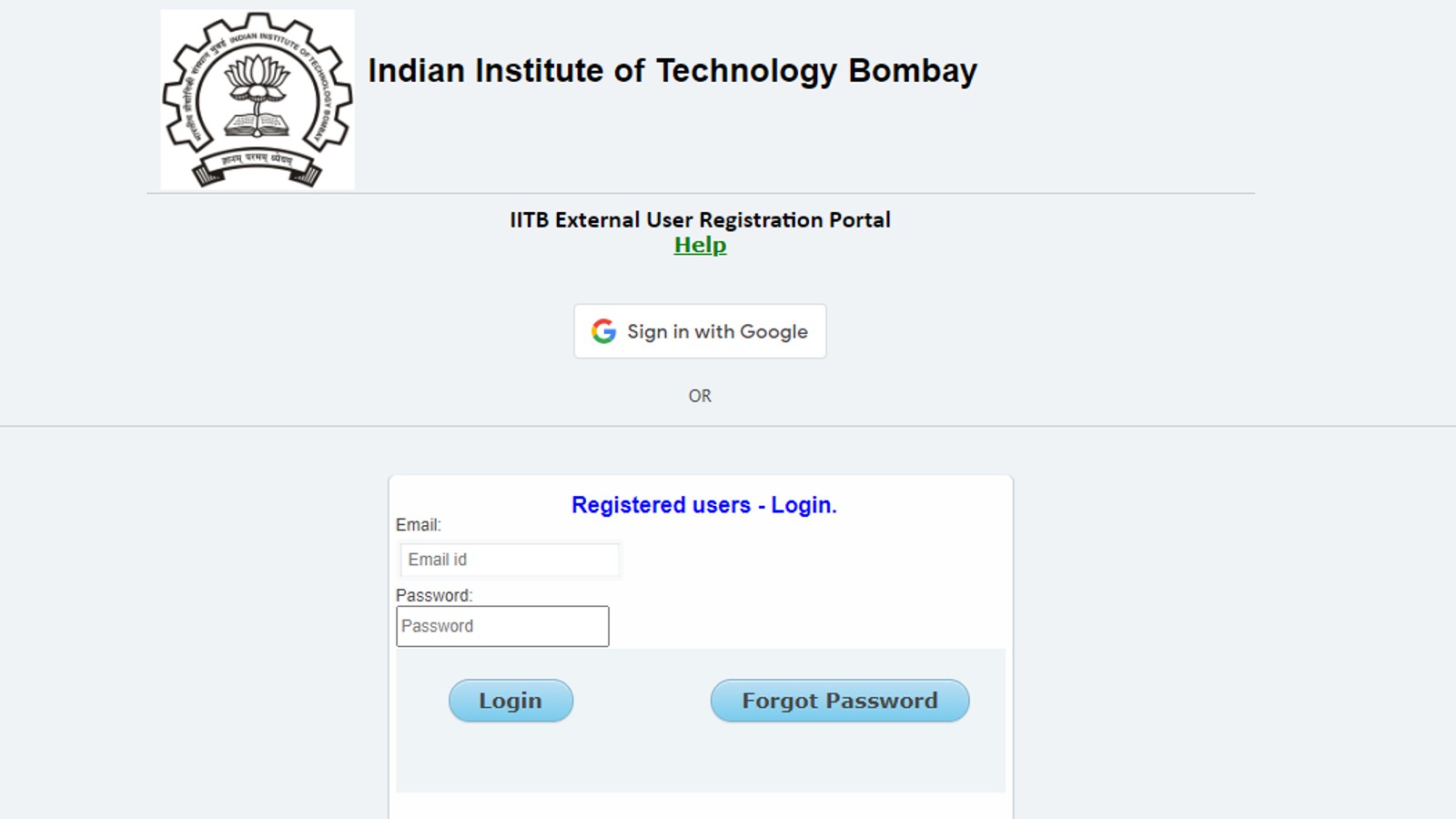Click the OR separator text

pyautogui.click(x=700, y=396)
